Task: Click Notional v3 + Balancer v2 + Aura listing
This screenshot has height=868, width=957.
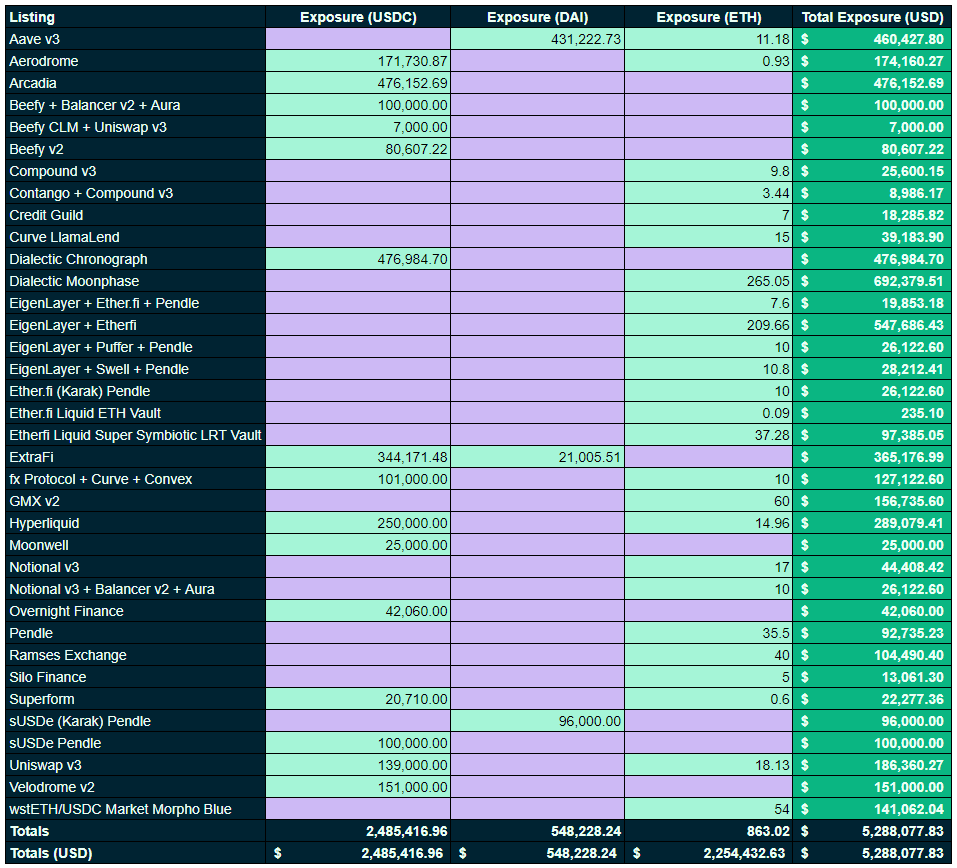Action: [x=135, y=588]
